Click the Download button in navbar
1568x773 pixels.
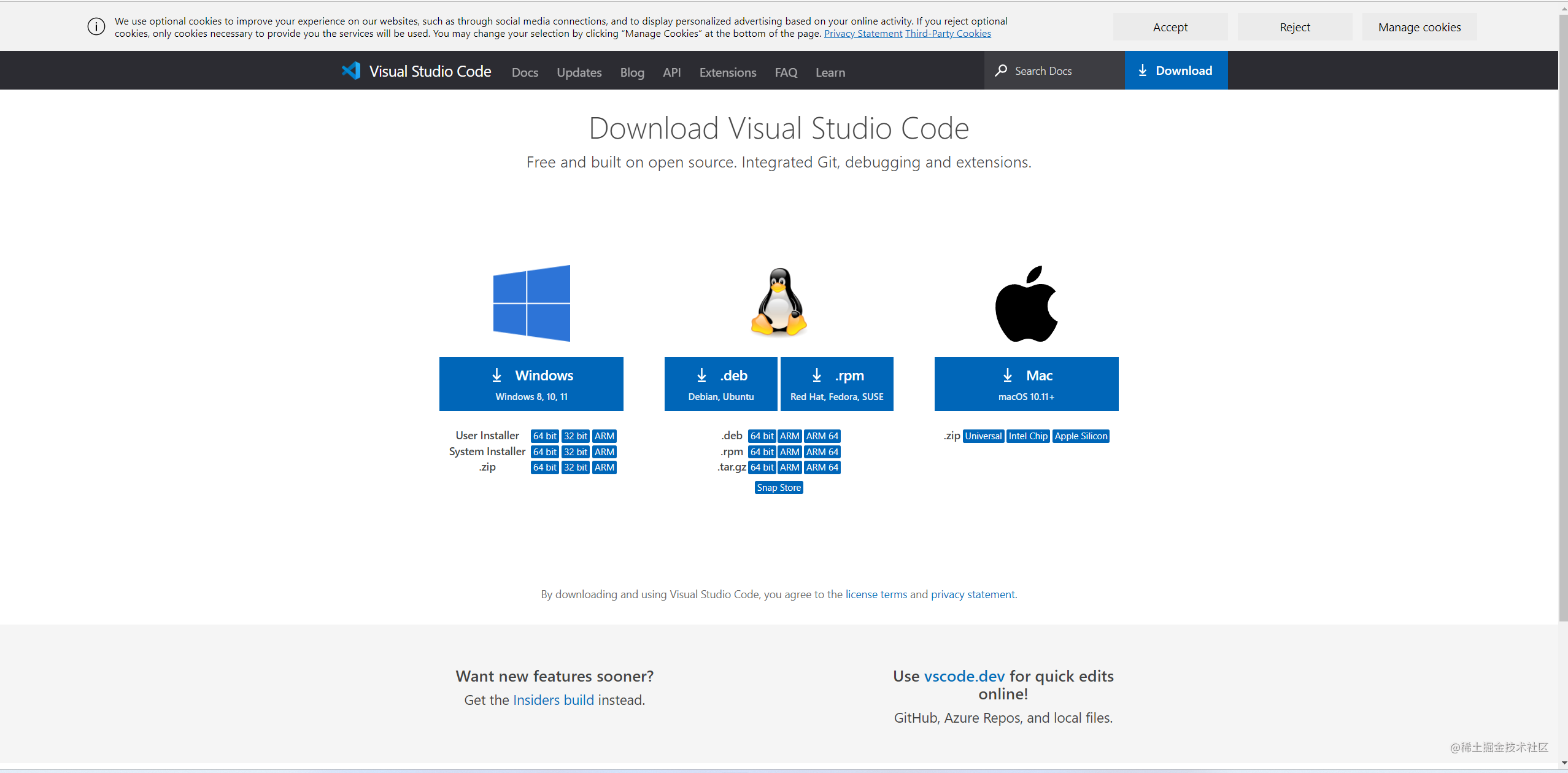(x=1176, y=71)
